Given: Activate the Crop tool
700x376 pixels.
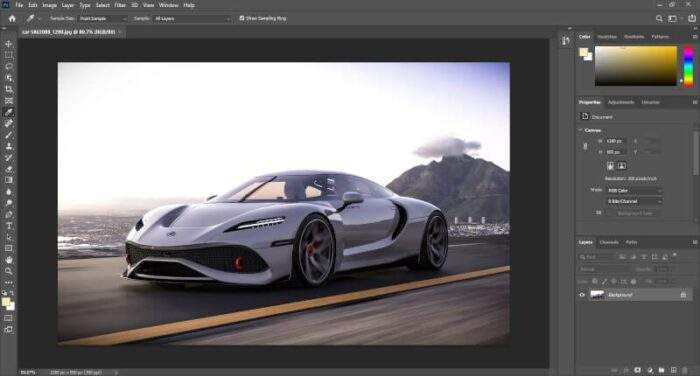Looking at the screenshot, I should click(8, 89).
